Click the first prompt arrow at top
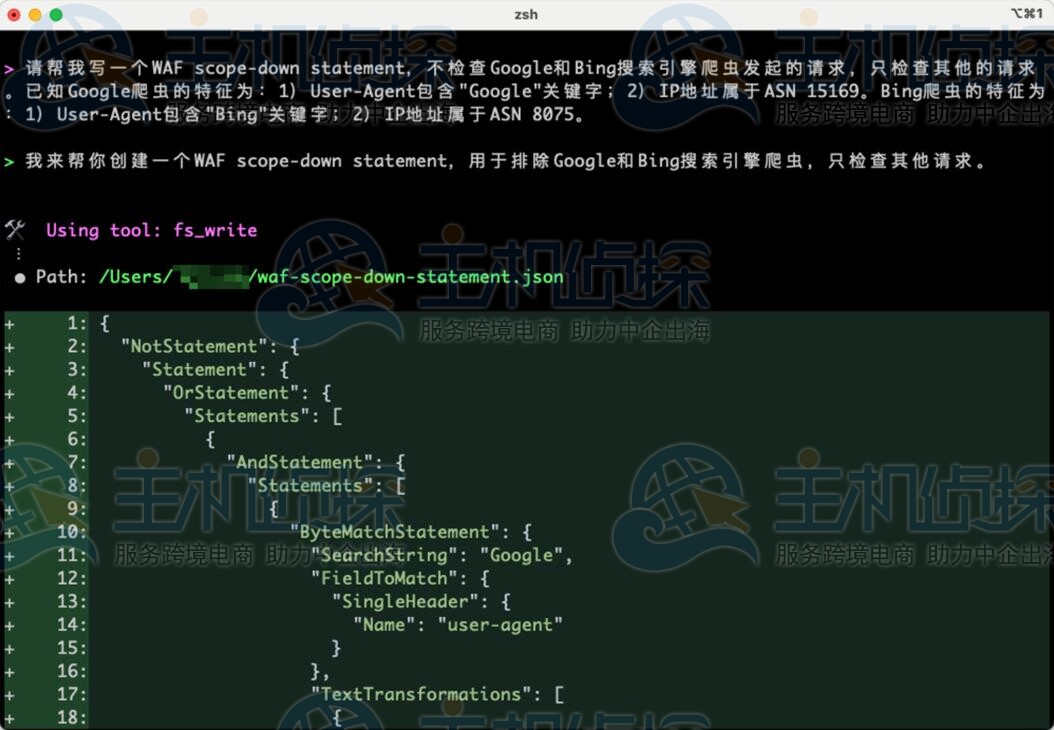The image size is (1054, 730). point(9,69)
